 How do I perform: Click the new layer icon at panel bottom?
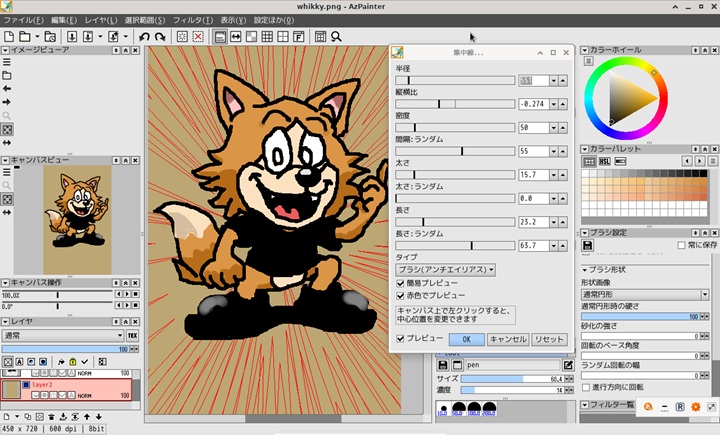point(6,417)
